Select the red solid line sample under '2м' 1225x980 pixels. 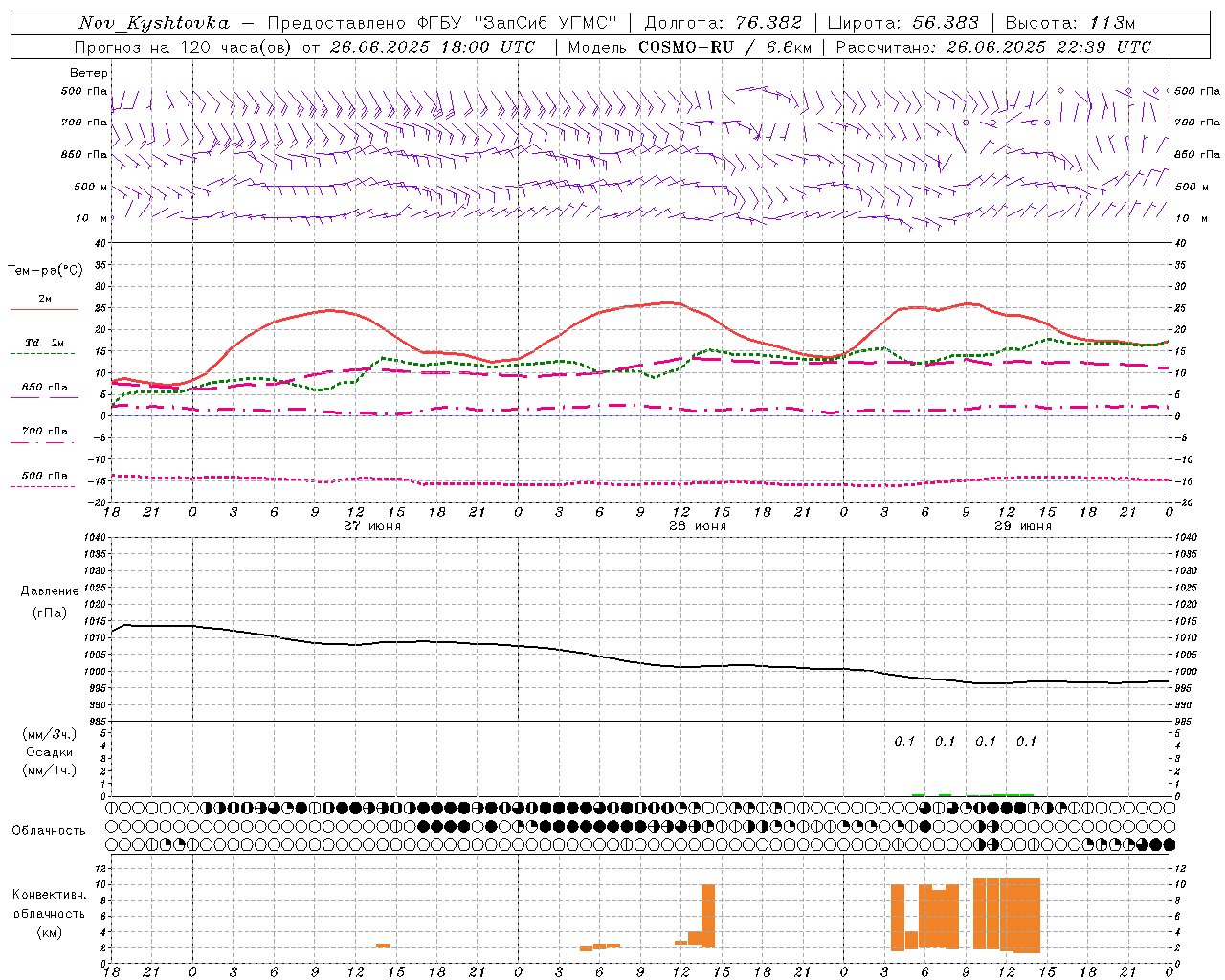coord(44,310)
